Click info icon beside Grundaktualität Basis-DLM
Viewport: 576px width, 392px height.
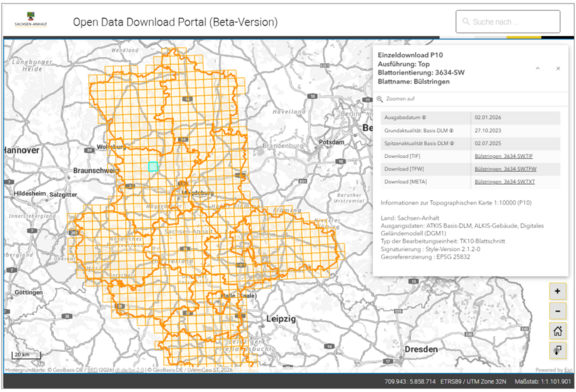[451, 130]
